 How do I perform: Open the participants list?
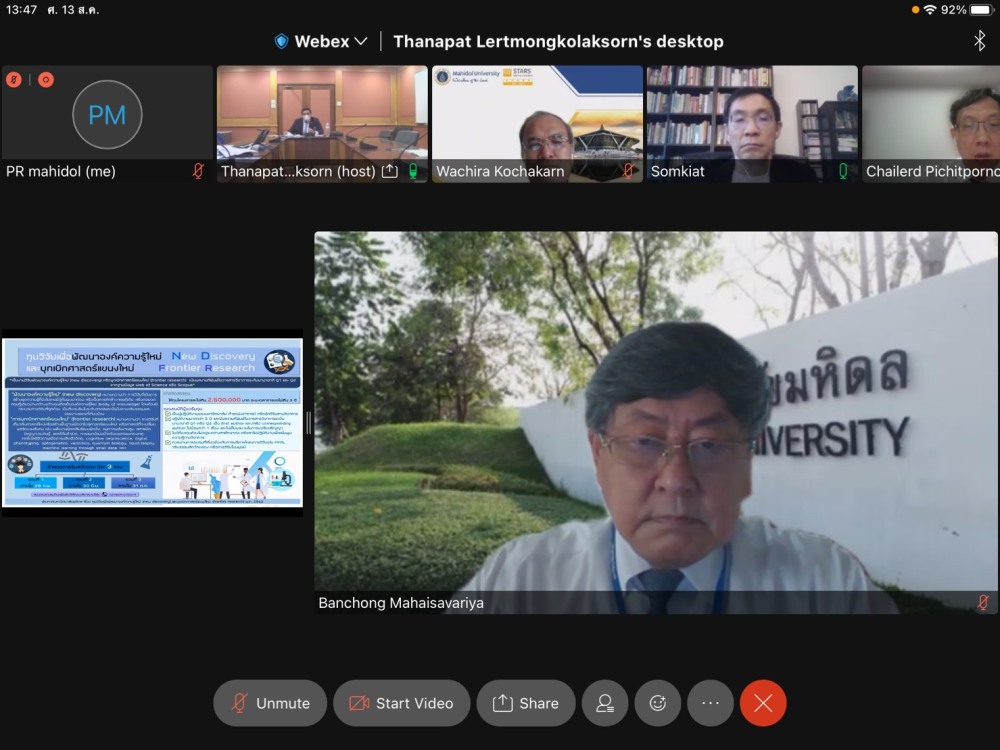point(605,703)
